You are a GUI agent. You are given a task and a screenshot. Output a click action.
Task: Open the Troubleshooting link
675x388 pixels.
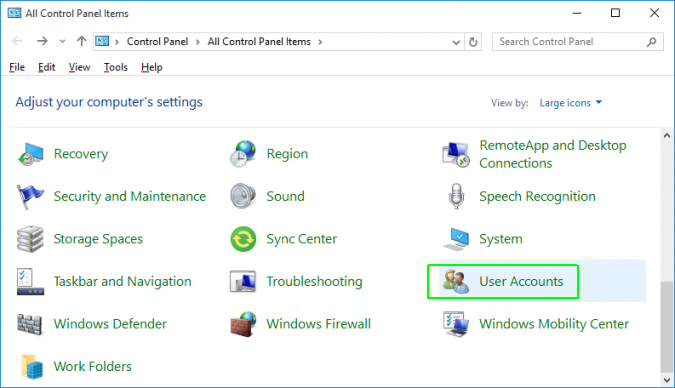(x=314, y=281)
